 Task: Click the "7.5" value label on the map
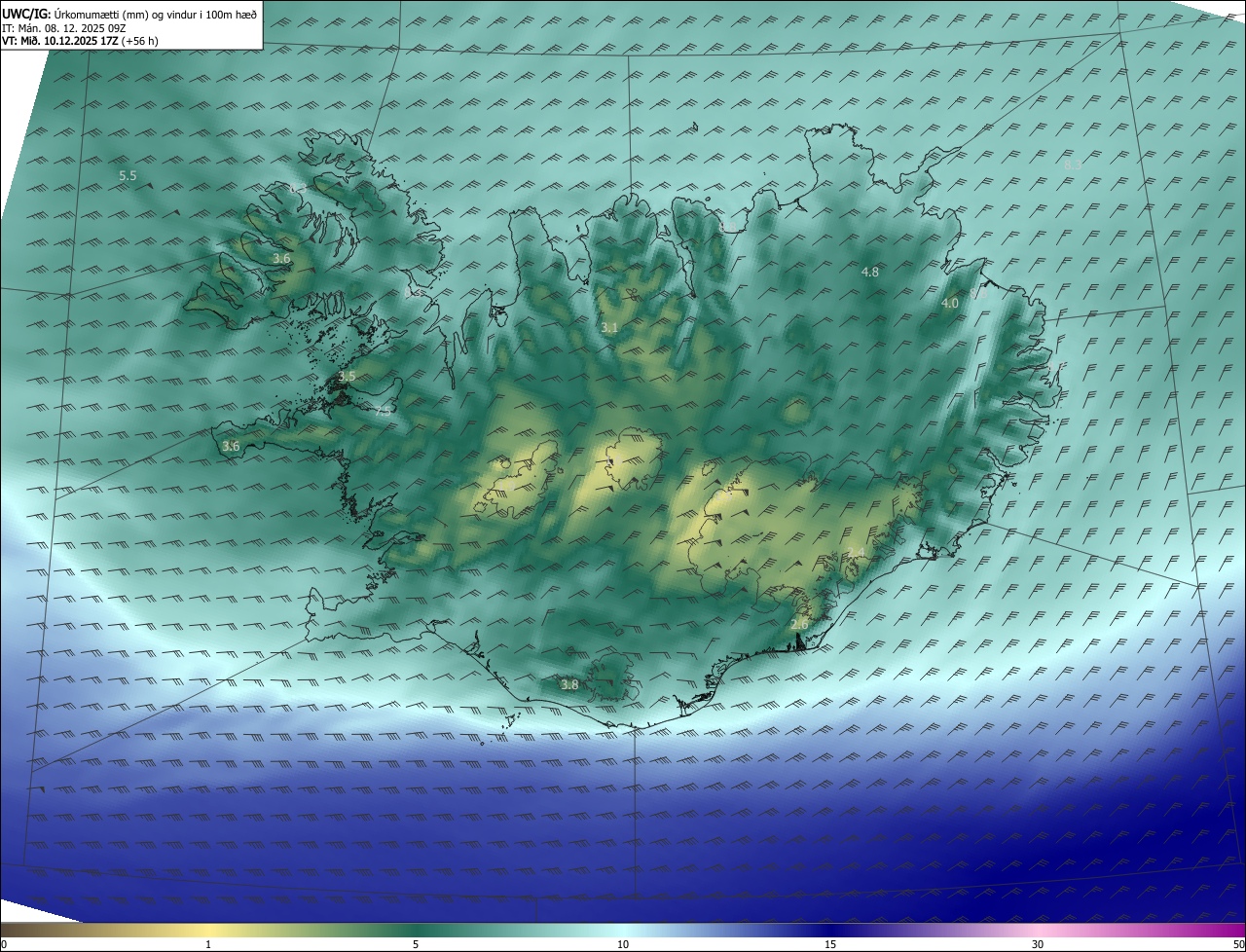coord(383,411)
